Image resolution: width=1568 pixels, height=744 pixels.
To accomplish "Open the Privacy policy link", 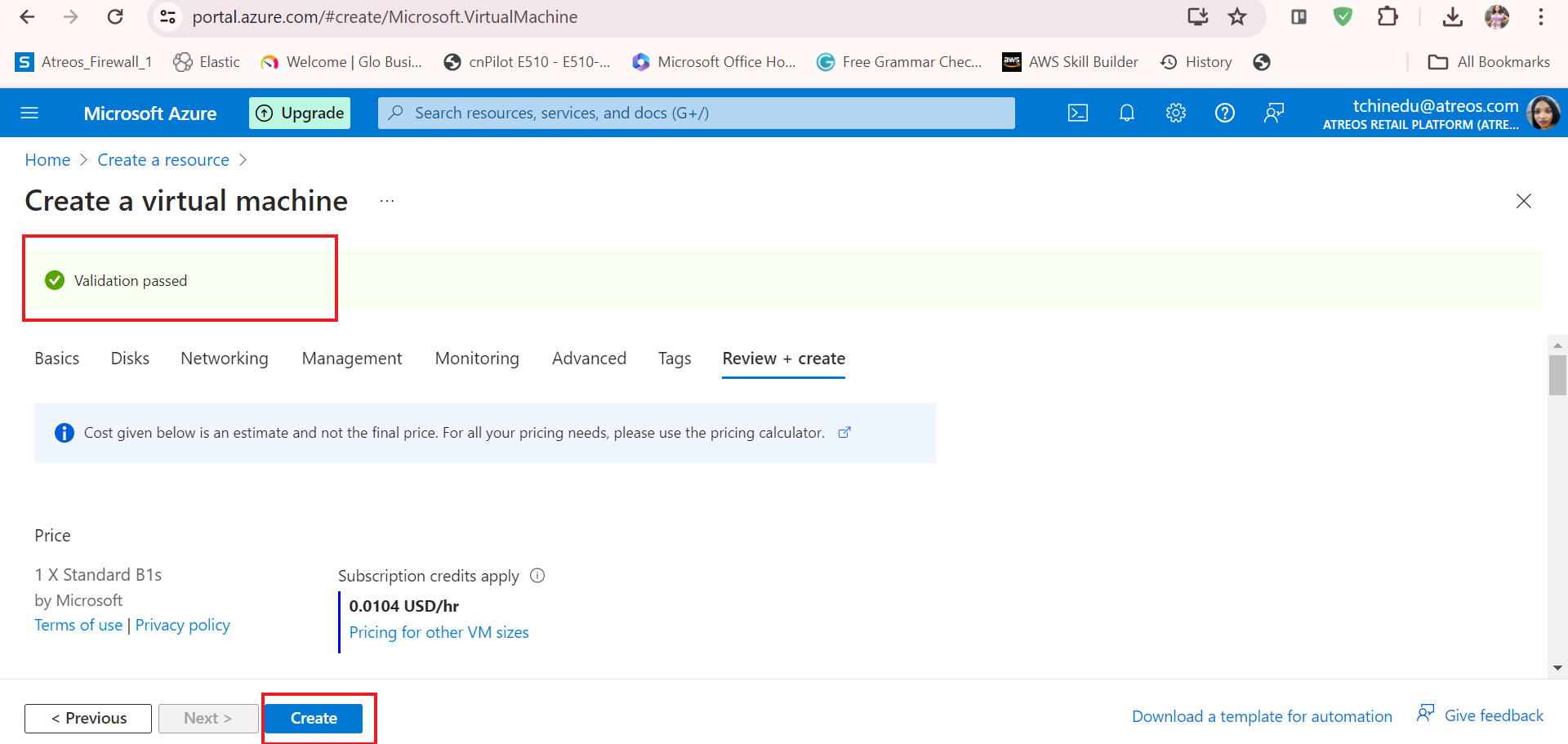I will (183, 625).
